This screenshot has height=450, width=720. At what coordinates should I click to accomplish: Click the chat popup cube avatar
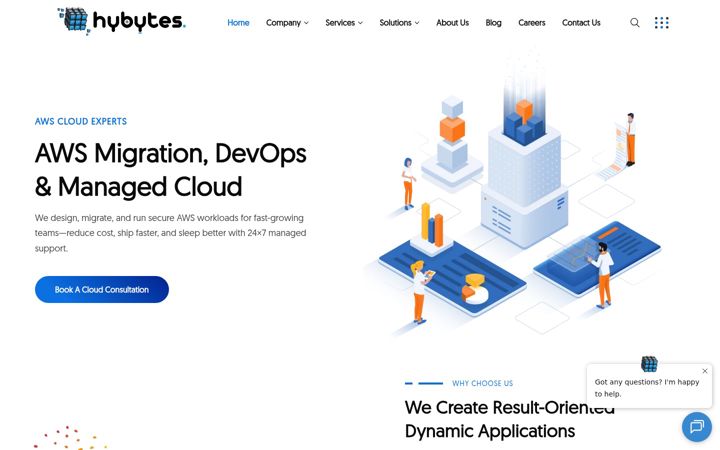point(649,364)
